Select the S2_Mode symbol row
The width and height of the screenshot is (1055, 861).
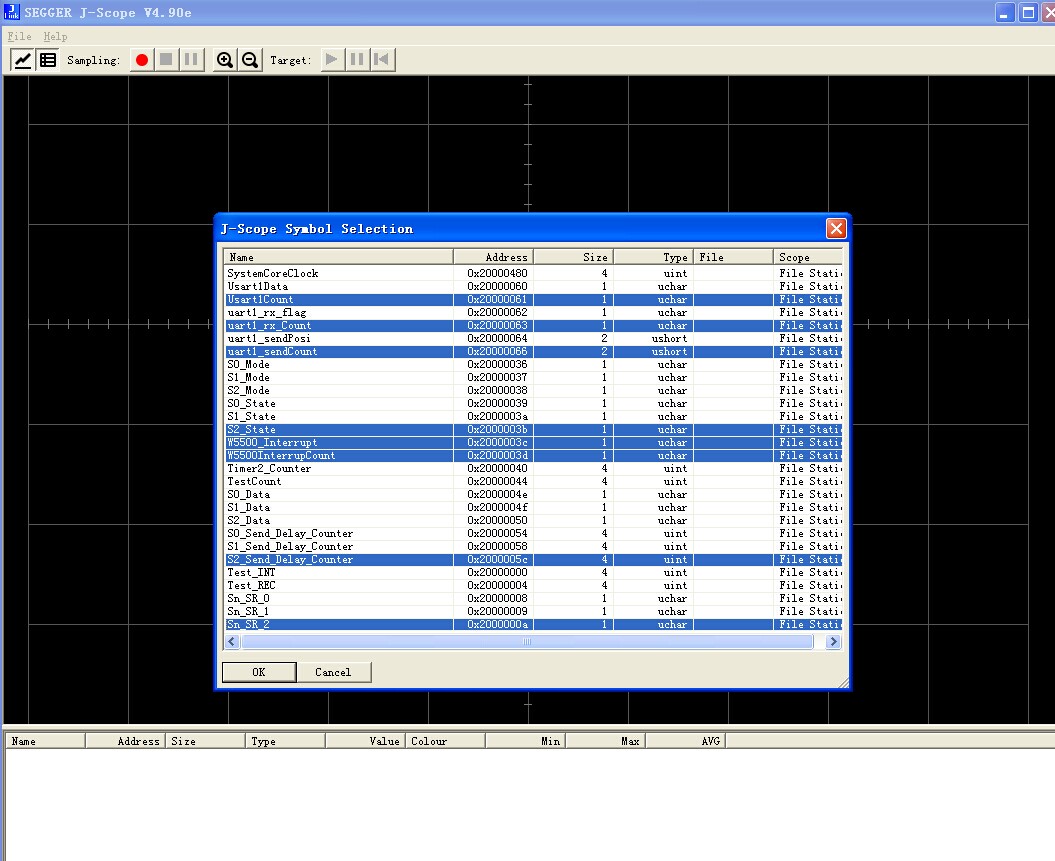click(533, 390)
